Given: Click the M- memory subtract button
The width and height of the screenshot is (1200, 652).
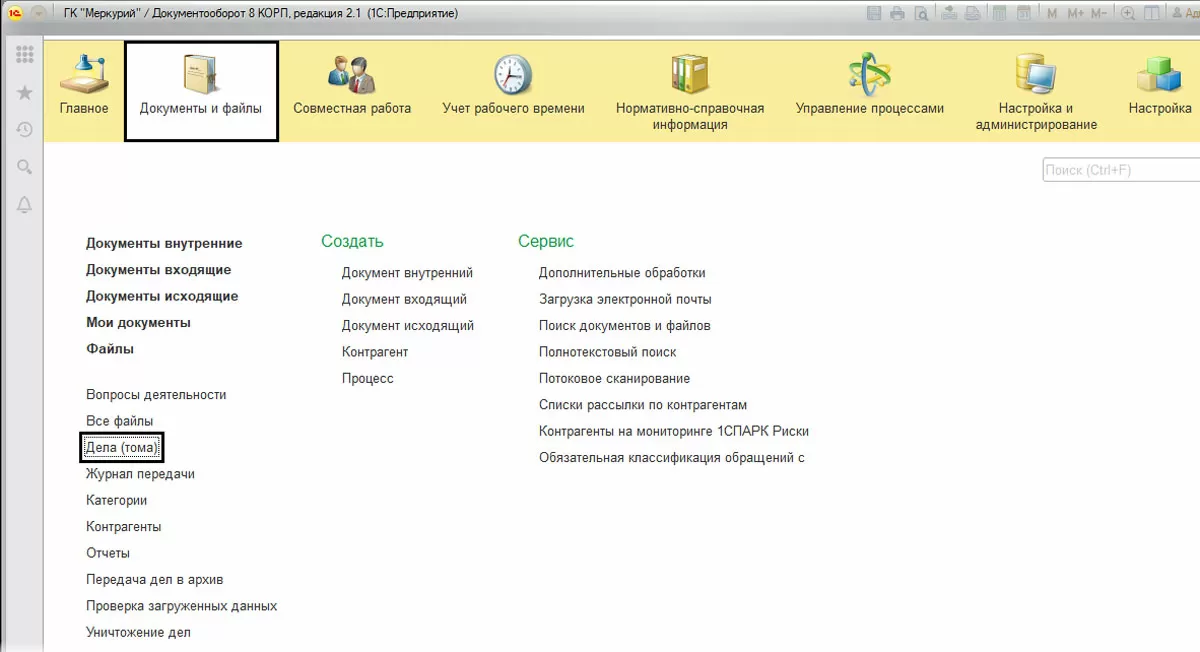Looking at the screenshot, I should tap(1099, 13).
